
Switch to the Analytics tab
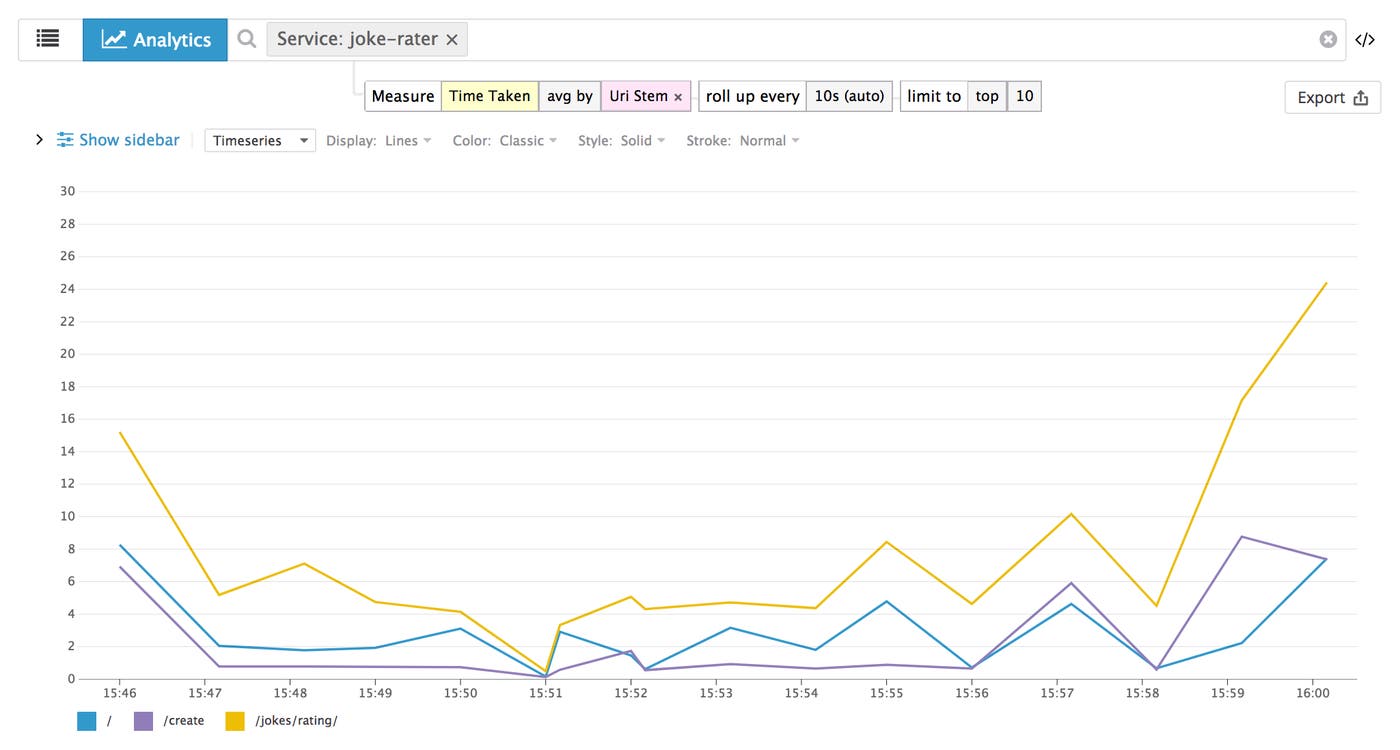155,39
